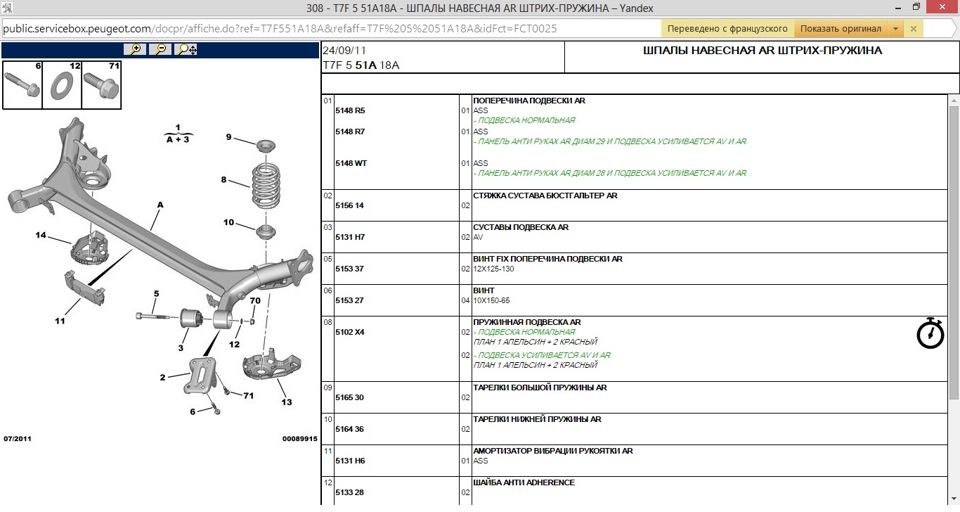960x512 pixels.
Task: Click the zoom in magnifier icon
Action: tap(134, 49)
